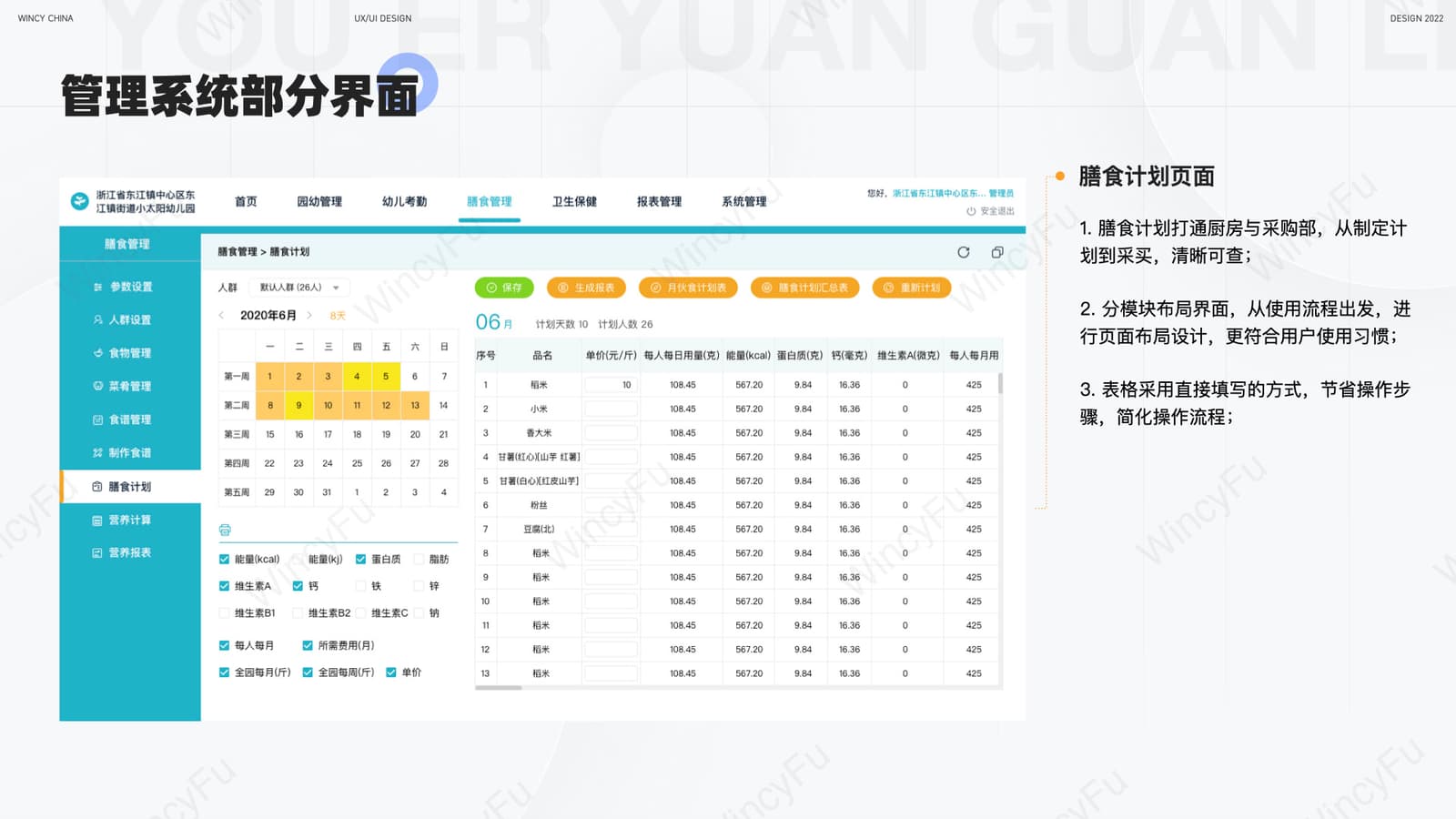Image resolution: width=1456 pixels, height=819 pixels.
Task: Click the refresh icon in breadcrumb bar
Action: tap(964, 252)
